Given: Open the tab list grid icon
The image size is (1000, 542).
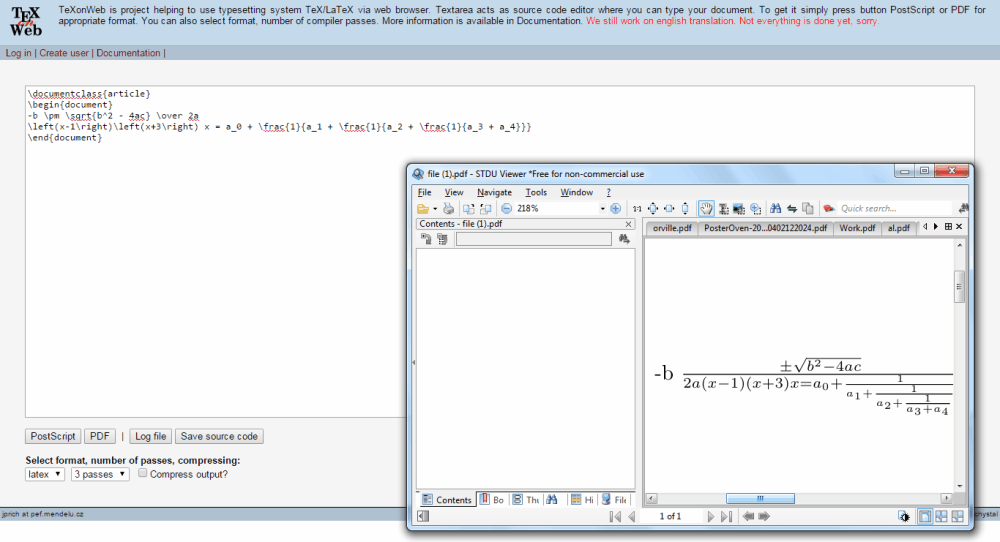Looking at the screenshot, I should [x=948, y=226].
